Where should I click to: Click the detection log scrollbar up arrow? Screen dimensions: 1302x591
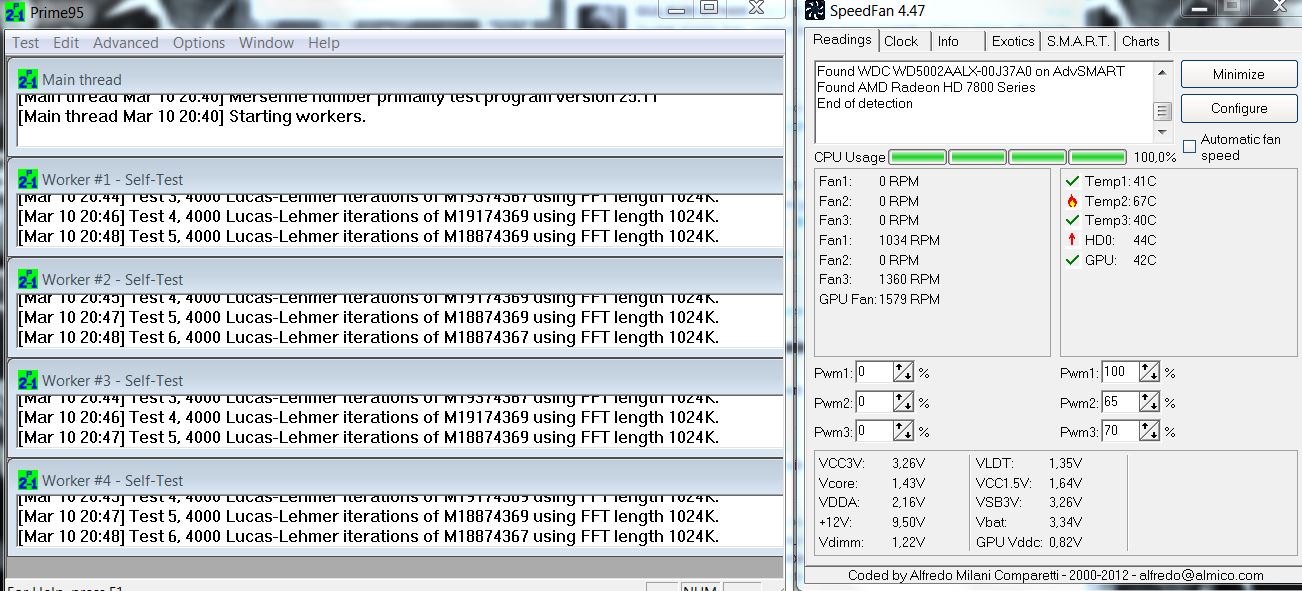pos(1162,71)
